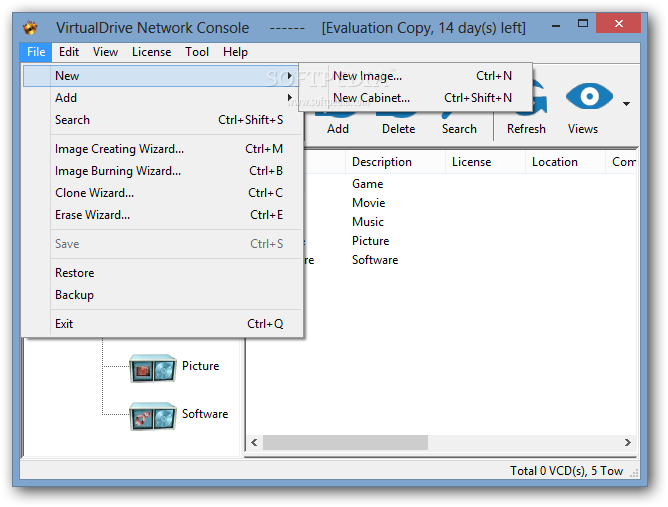Select the Picture tree item label
The width and height of the screenshot is (668, 507).
[x=201, y=366]
